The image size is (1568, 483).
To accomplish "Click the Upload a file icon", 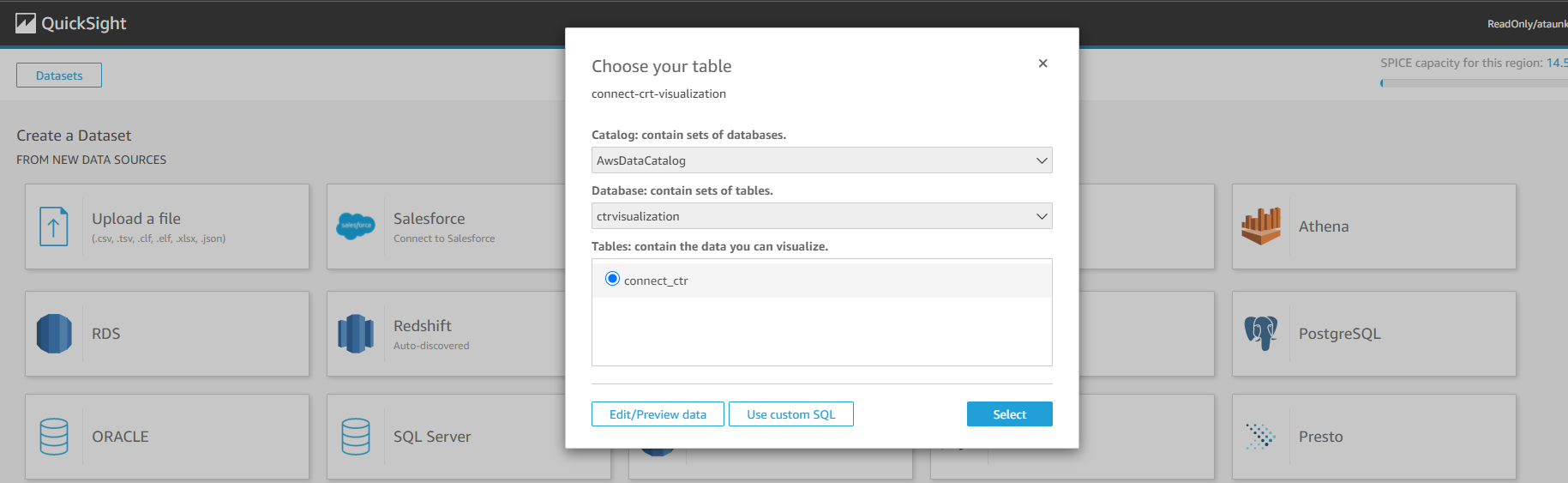I will coord(53,226).
